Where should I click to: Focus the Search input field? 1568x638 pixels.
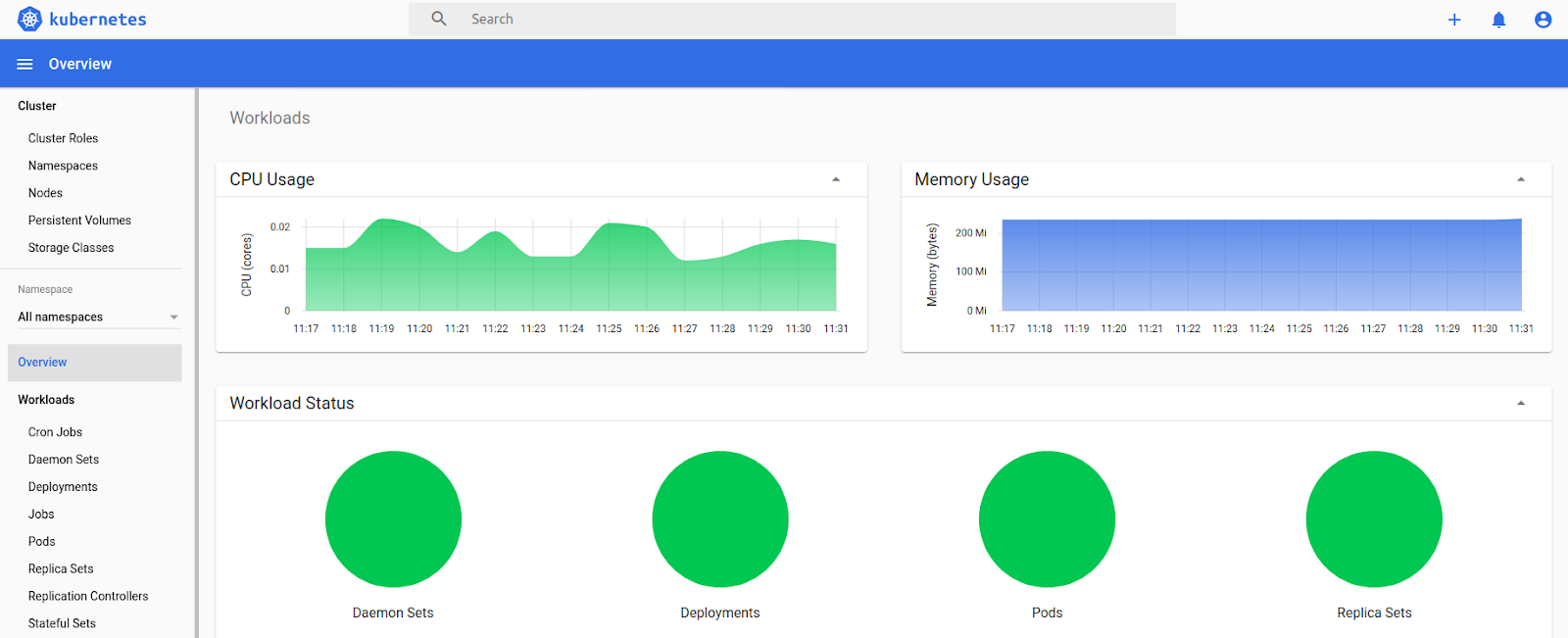(792, 19)
